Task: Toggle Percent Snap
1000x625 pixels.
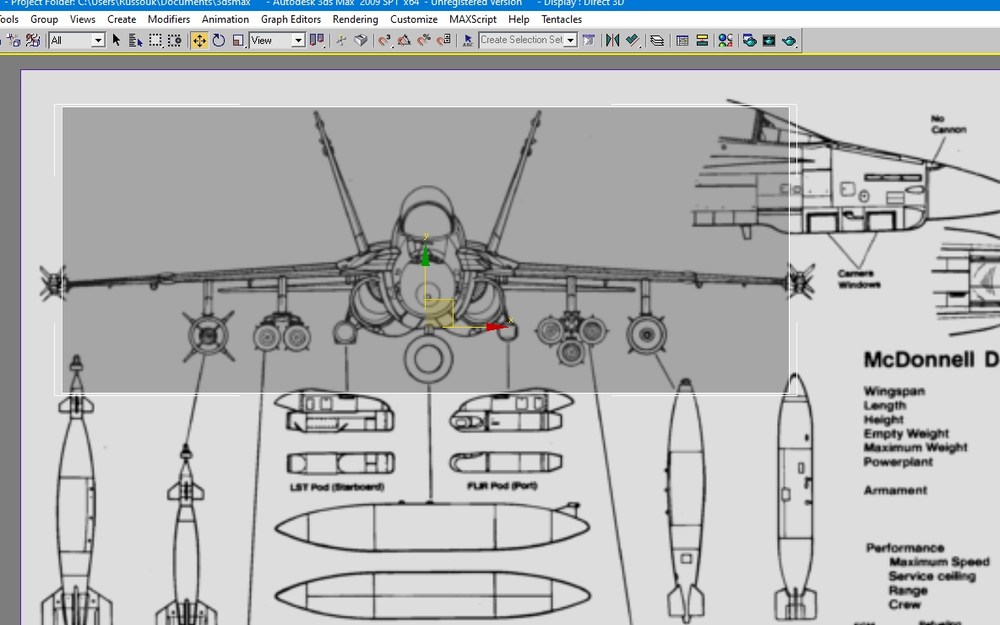Action: (x=423, y=40)
